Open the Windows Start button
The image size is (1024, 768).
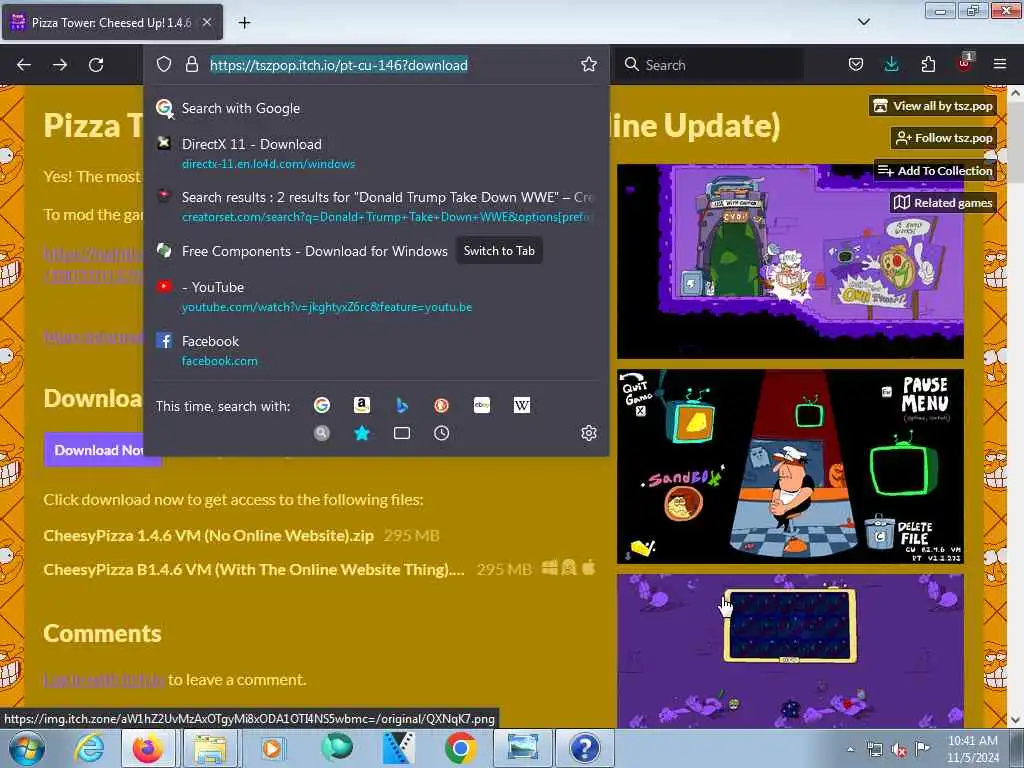click(x=26, y=748)
